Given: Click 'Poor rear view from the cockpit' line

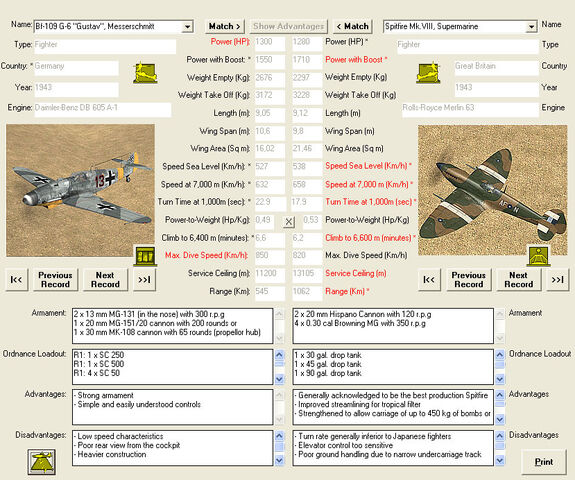Looking at the screenshot, I should click(127, 445).
